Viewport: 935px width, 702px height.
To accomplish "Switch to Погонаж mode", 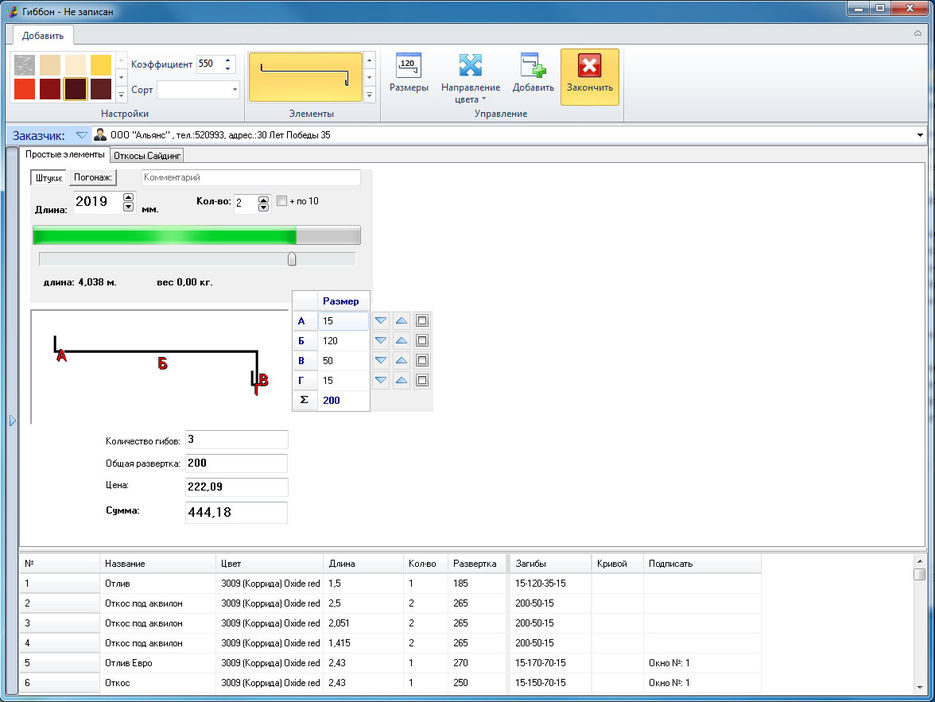I will (x=92, y=177).
